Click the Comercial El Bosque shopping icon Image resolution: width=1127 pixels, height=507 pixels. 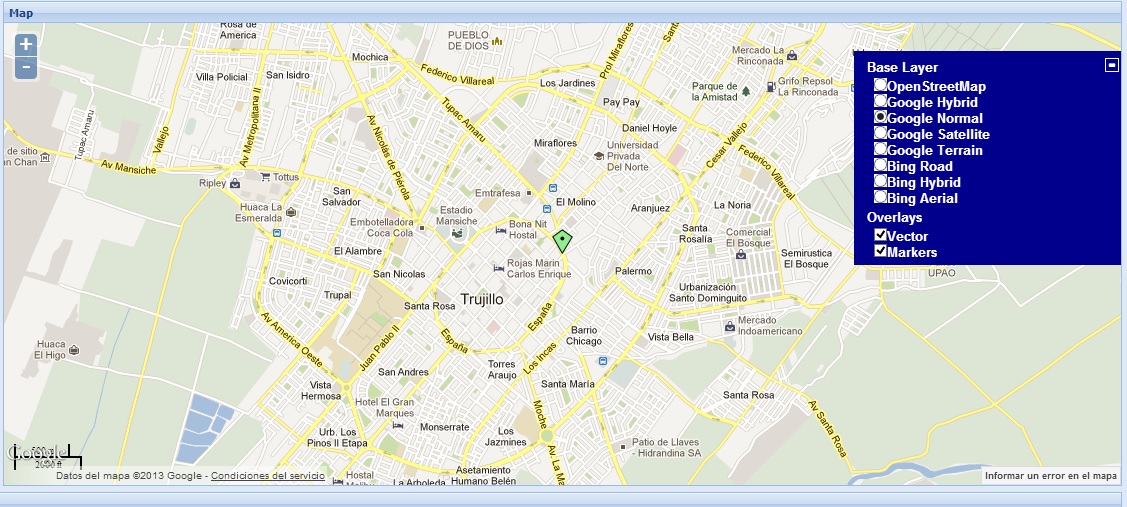pyautogui.click(x=740, y=254)
